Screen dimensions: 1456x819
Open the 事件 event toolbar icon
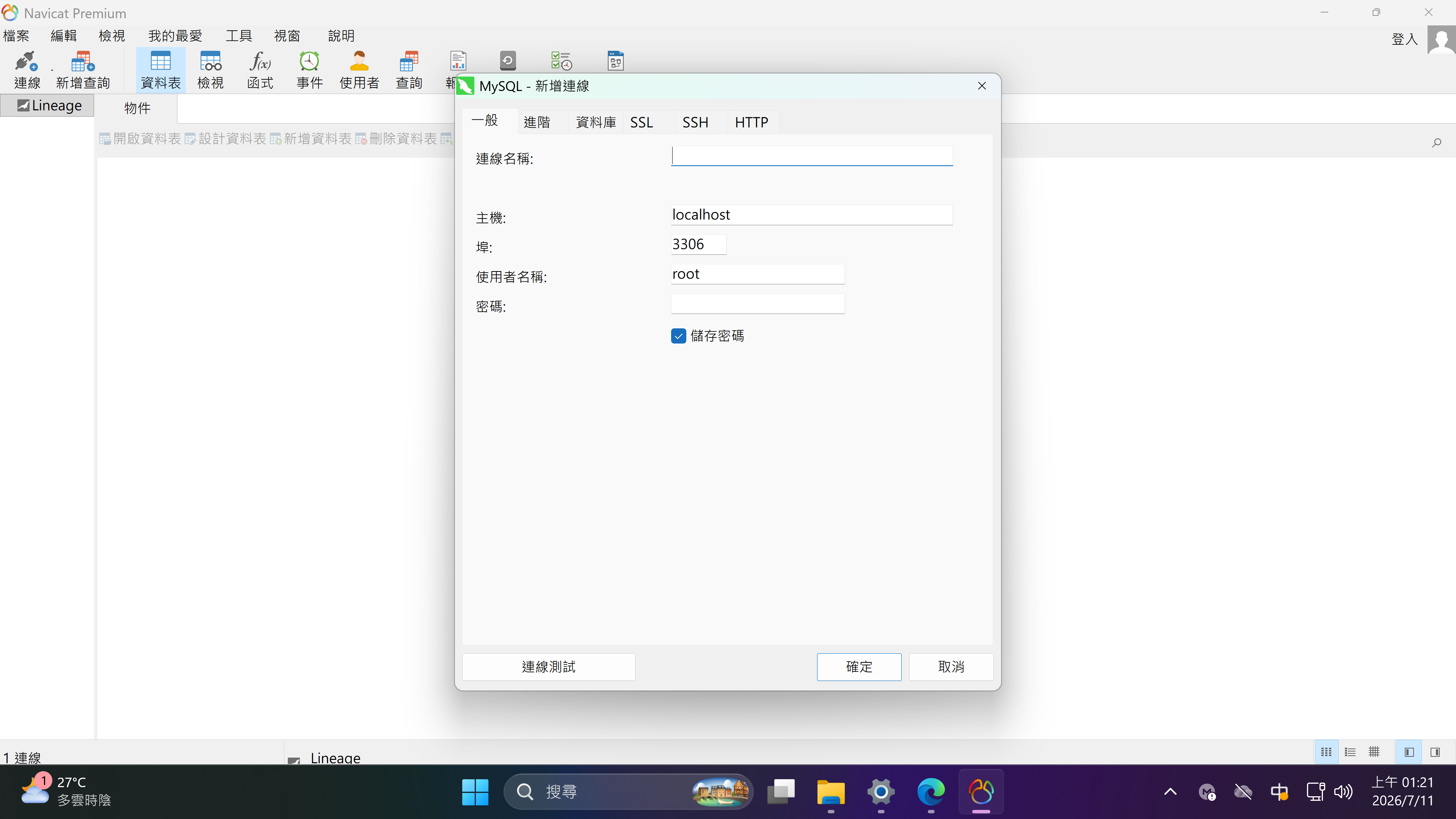309,70
